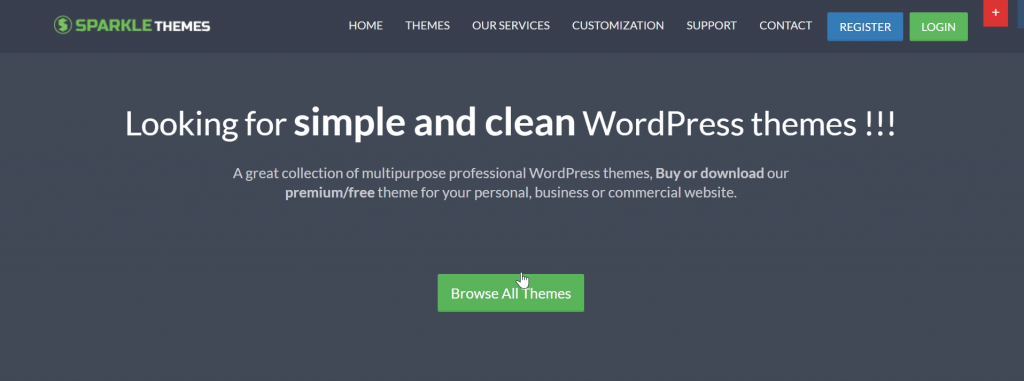Select the Customization menu item
The height and width of the screenshot is (381, 1024).
618,25
